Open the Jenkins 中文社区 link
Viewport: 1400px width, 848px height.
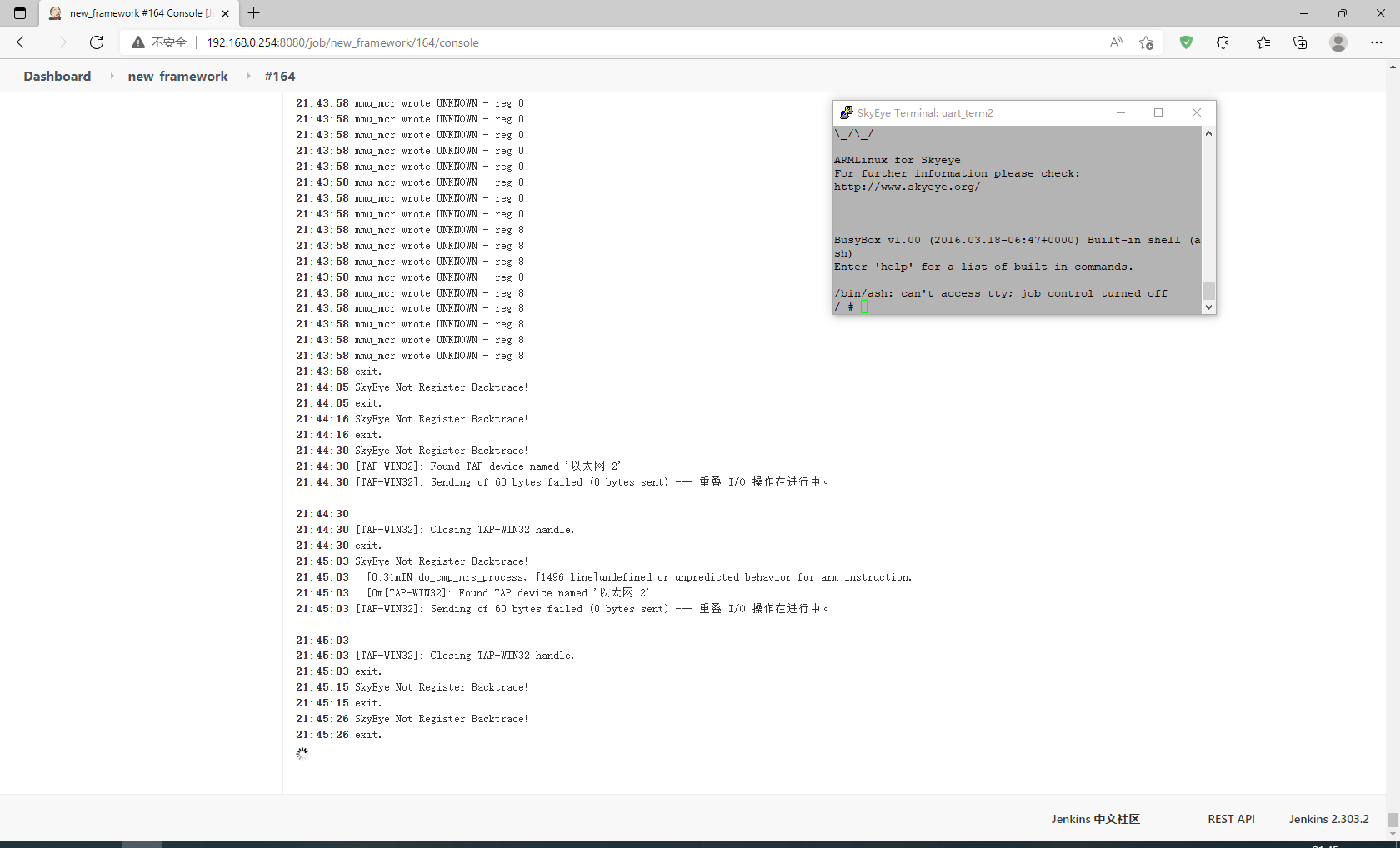click(x=1095, y=819)
